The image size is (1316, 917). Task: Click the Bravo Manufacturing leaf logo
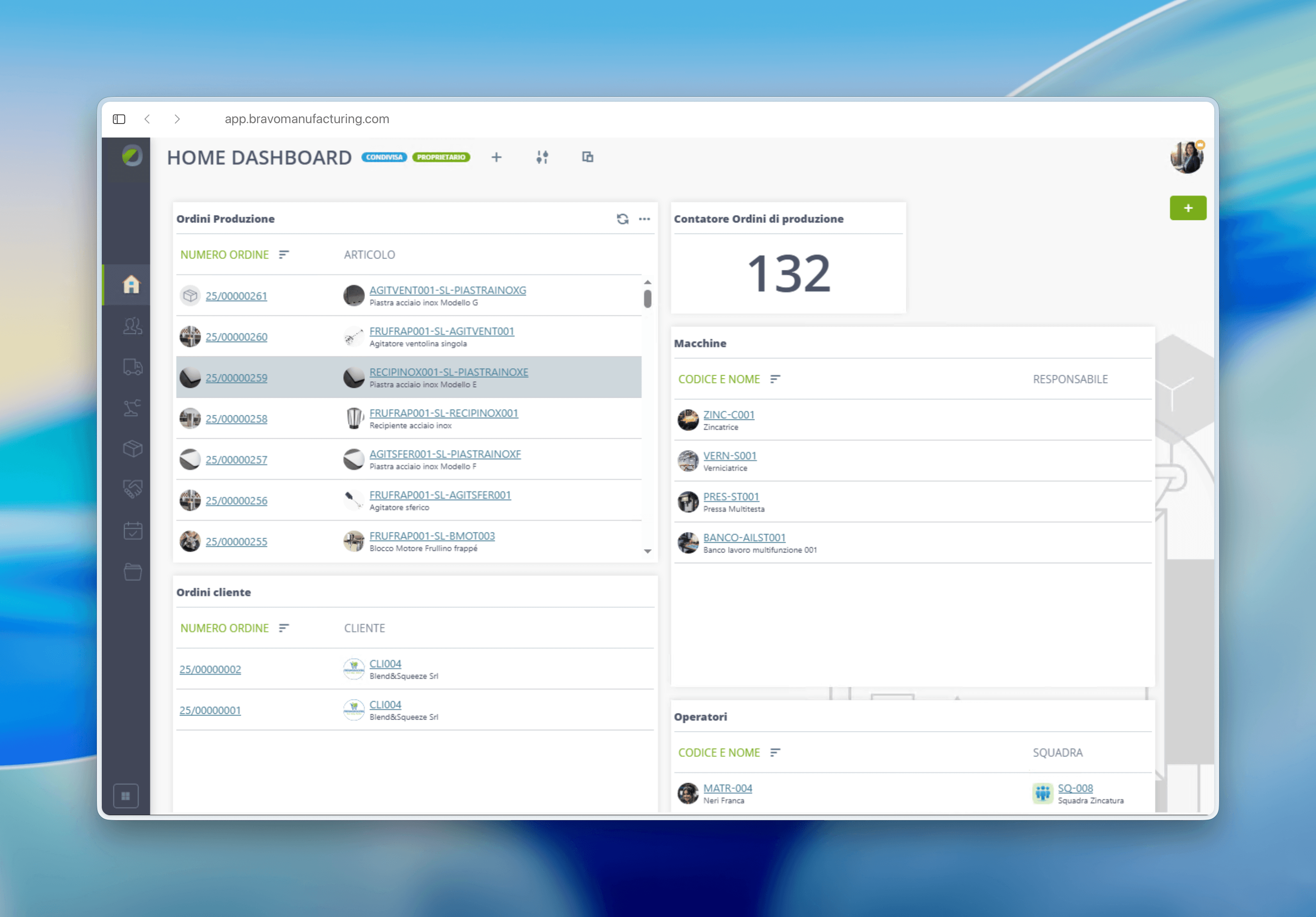[131, 155]
